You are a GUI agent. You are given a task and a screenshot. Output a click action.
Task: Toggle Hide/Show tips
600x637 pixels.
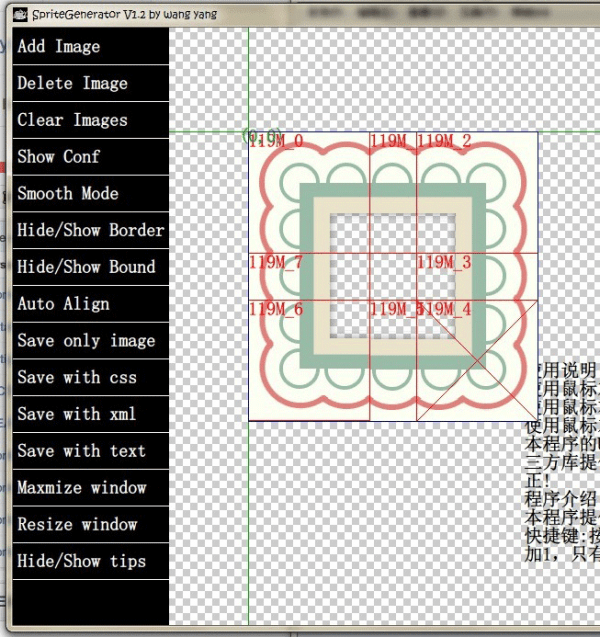tap(90, 561)
